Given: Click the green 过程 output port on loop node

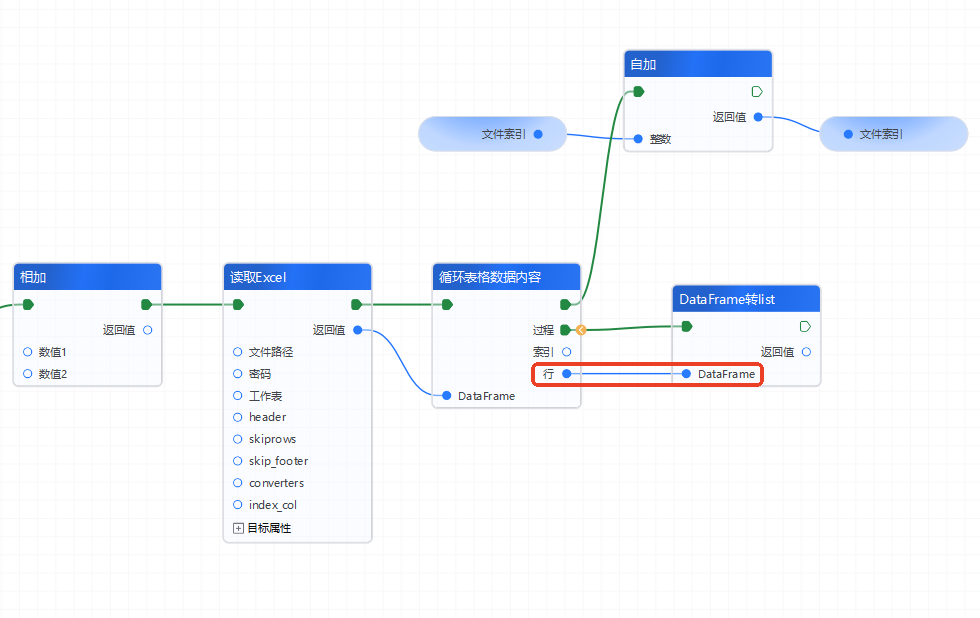Looking at the screenshot, I should pos(565,329).
